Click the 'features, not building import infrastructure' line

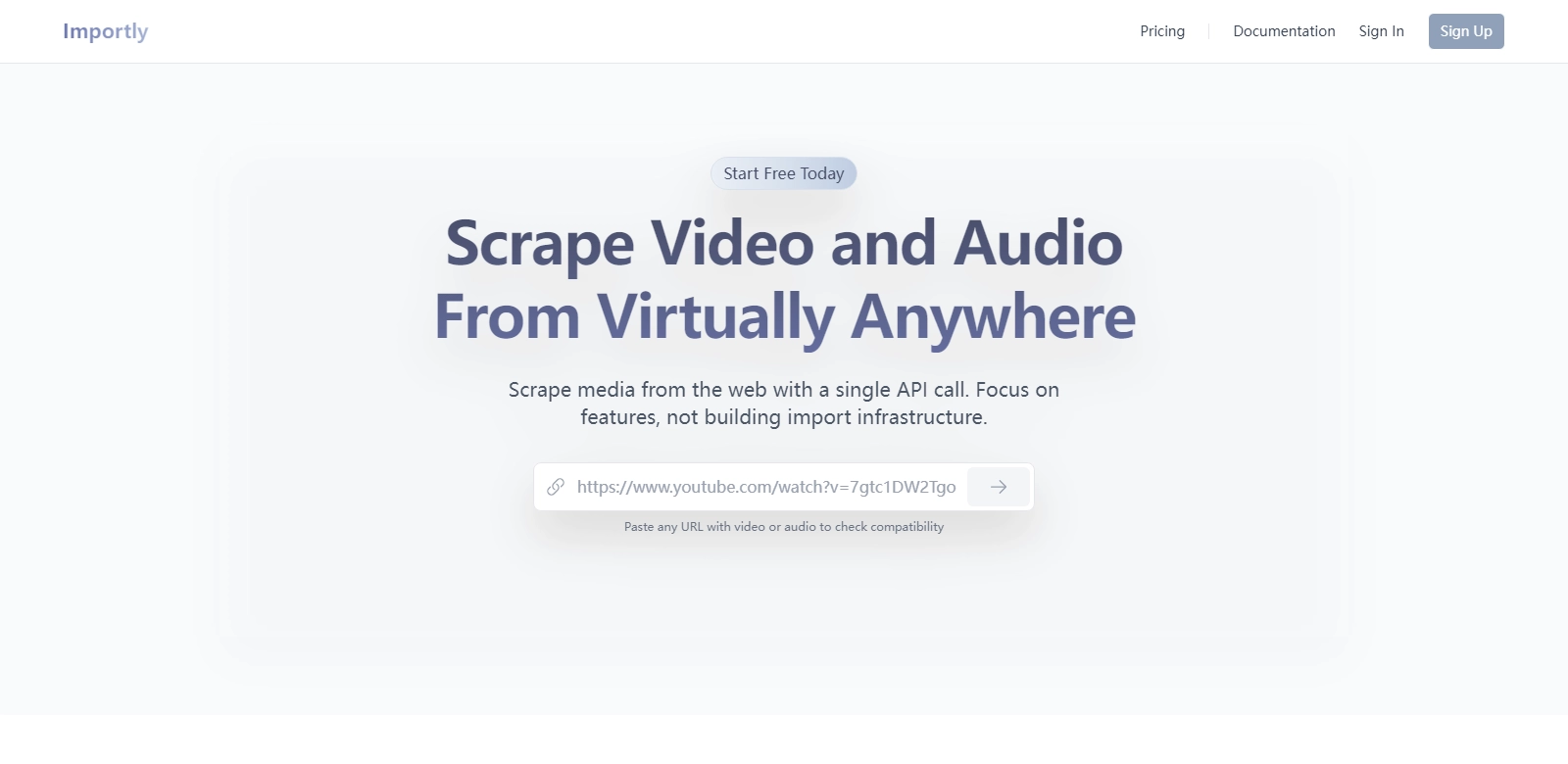783,417
